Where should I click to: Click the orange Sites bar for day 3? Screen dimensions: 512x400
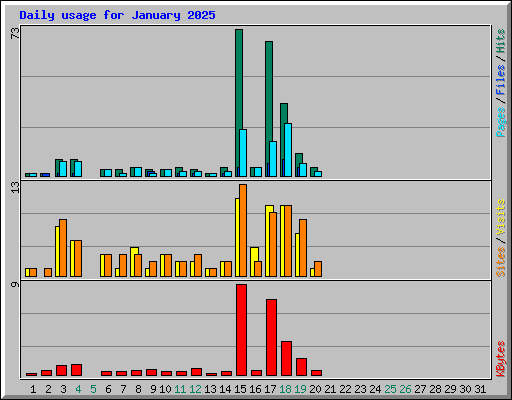pyautogui.click(x=63, y=248)
